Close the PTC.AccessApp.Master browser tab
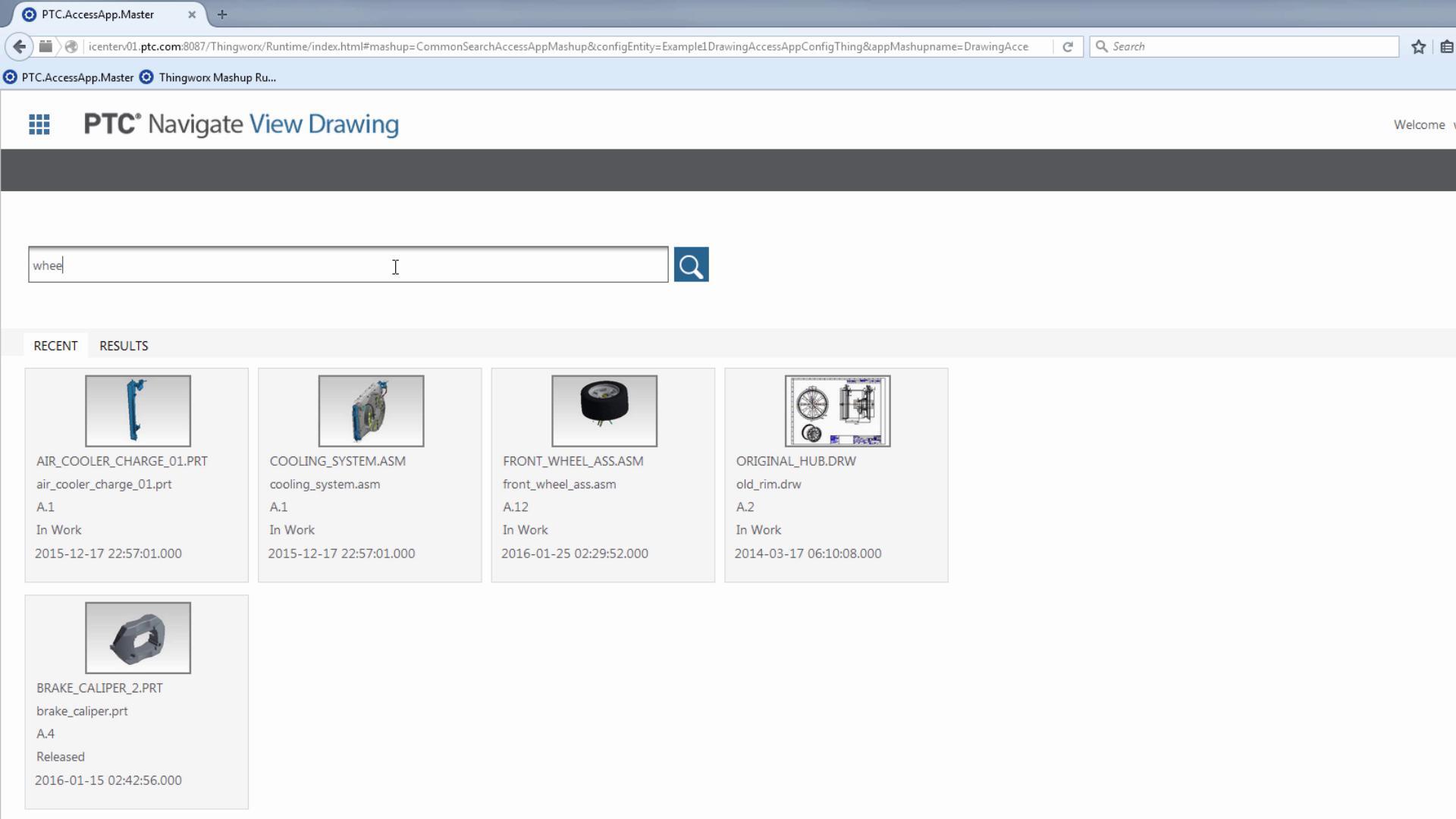 192,14
